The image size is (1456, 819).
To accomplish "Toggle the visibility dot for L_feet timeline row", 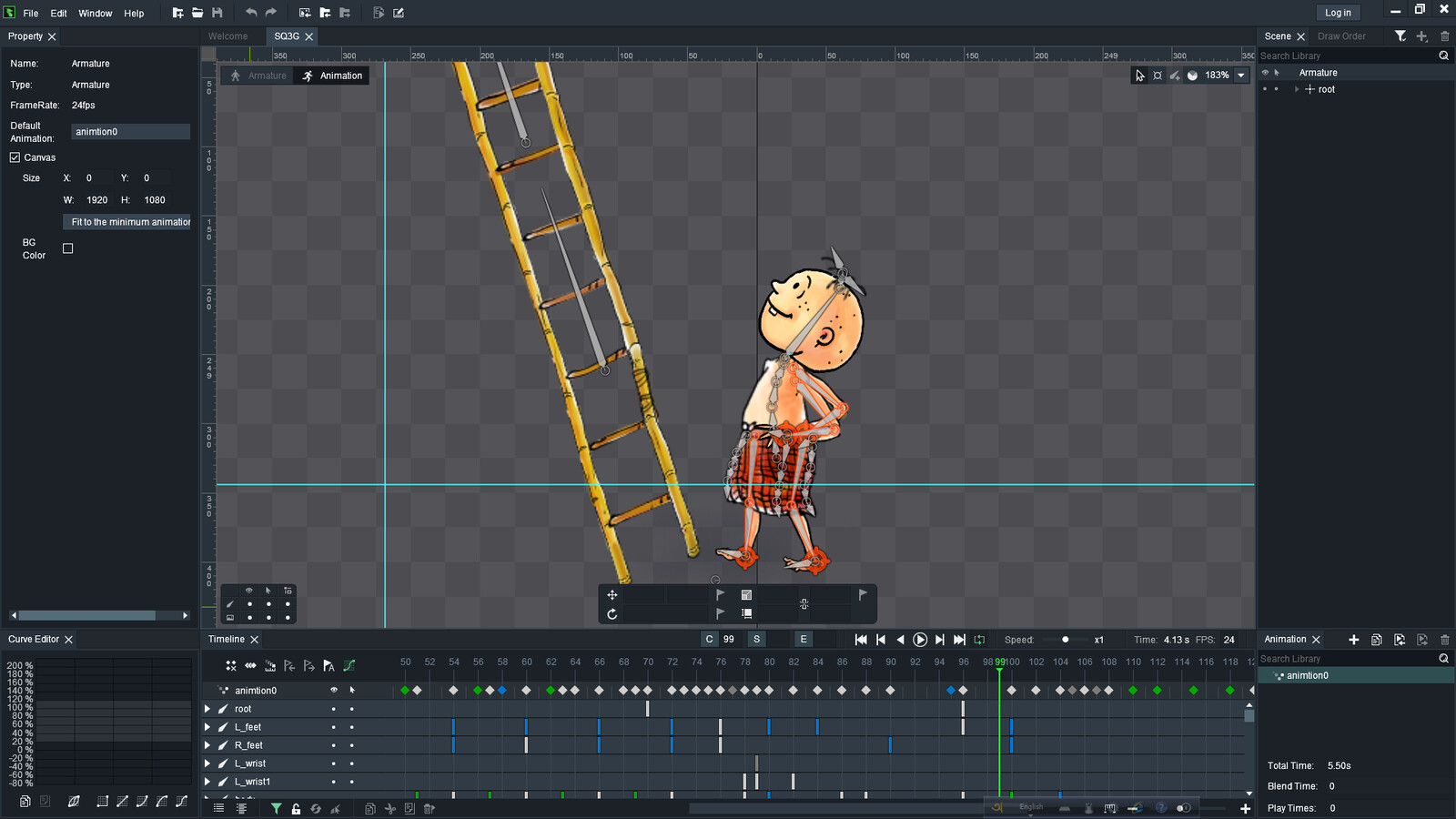I will [x=333, y=727].
